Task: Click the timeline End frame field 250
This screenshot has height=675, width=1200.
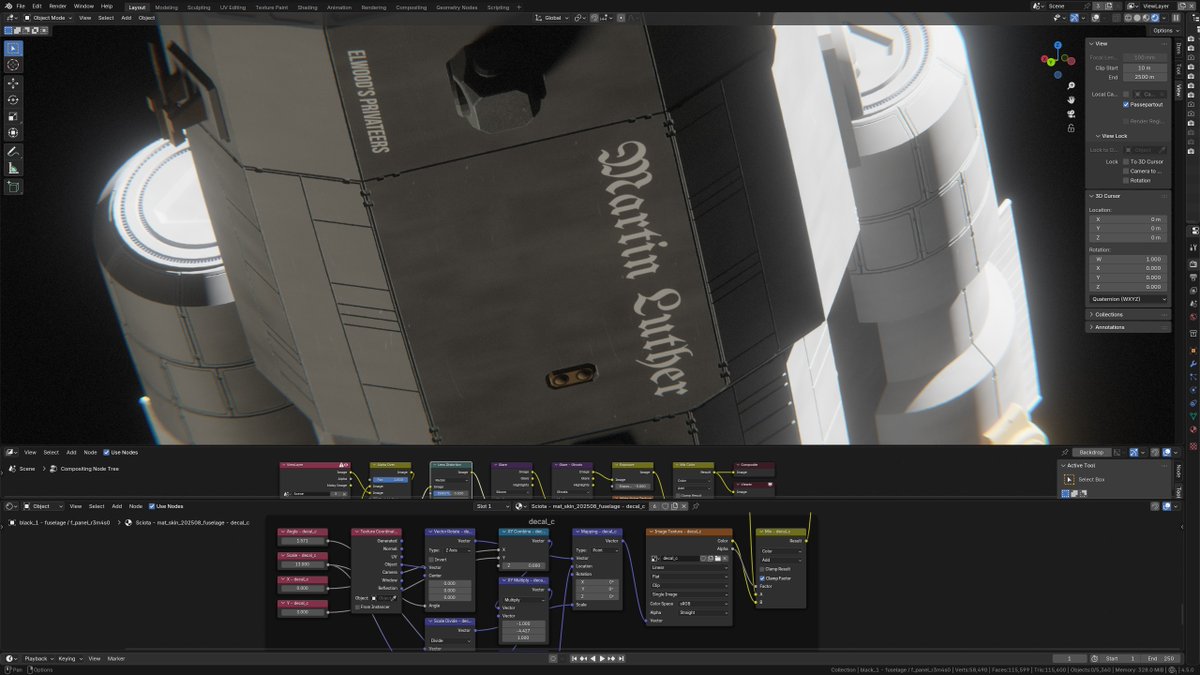Action: pyautogui.click(x=1159, y=659)
